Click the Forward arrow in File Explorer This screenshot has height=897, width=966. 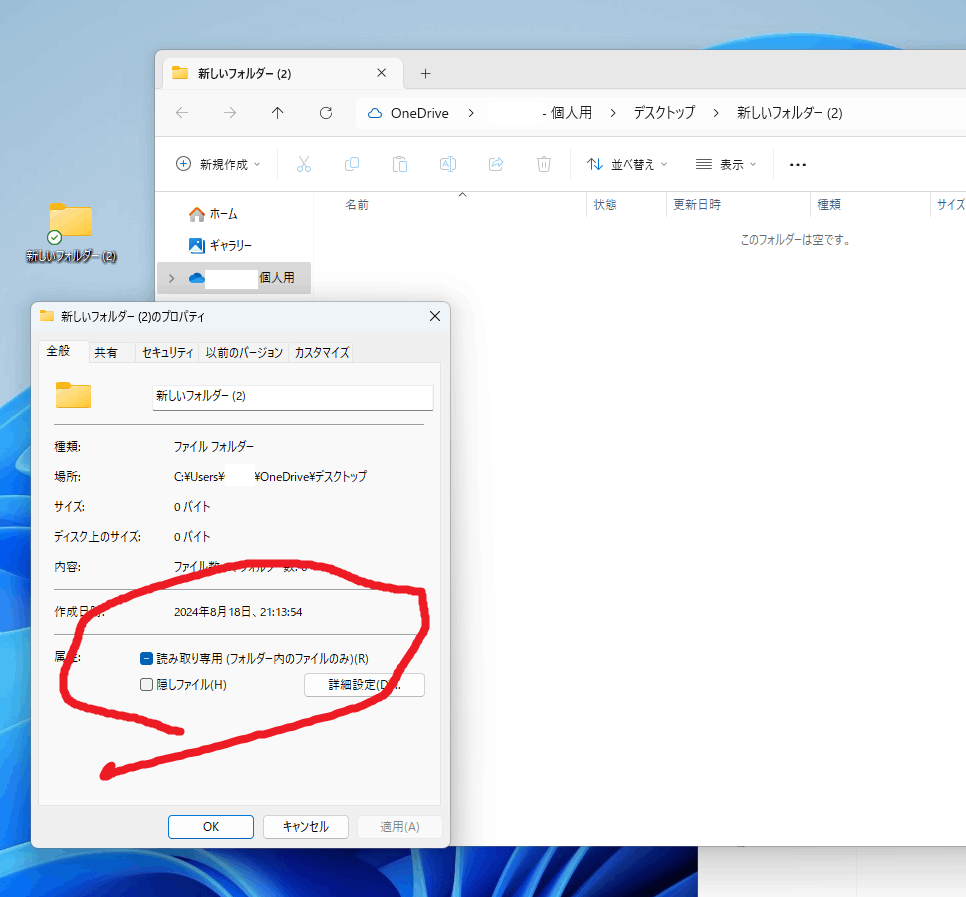click(230, 113)
